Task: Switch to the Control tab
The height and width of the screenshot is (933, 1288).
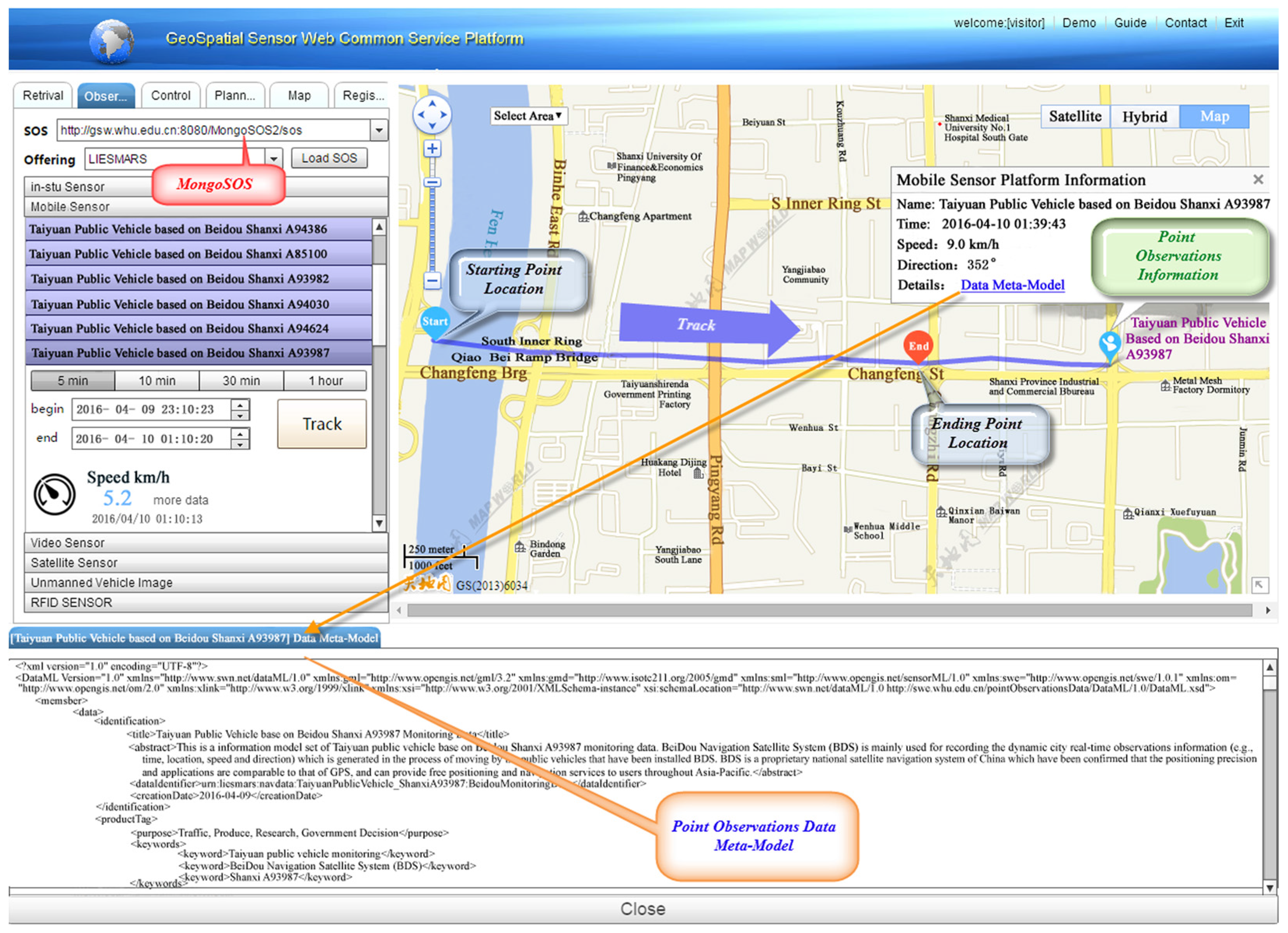Action: [170, 95]
